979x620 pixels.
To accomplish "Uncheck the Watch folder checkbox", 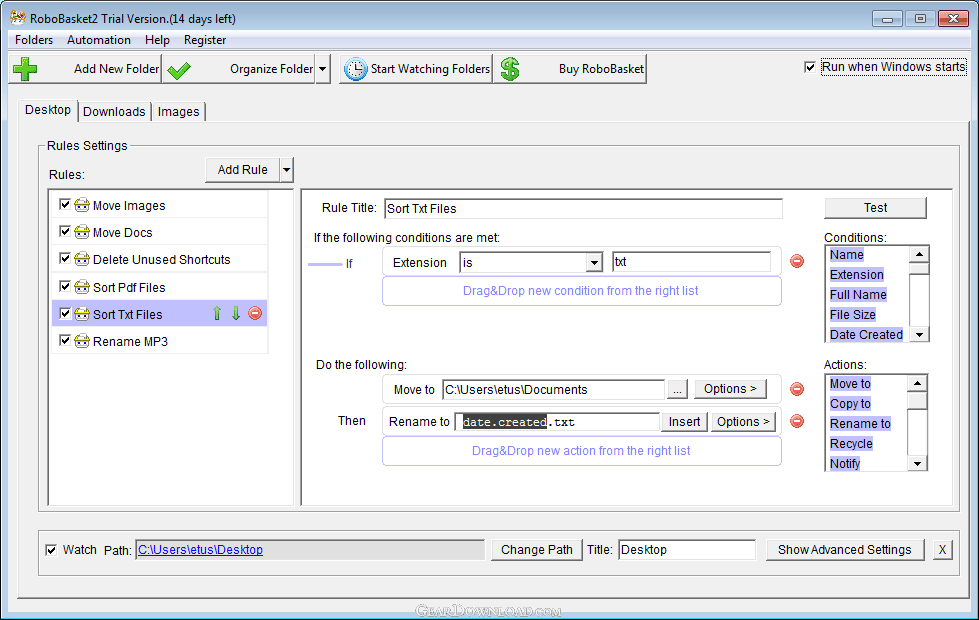I will coord(51,550).
